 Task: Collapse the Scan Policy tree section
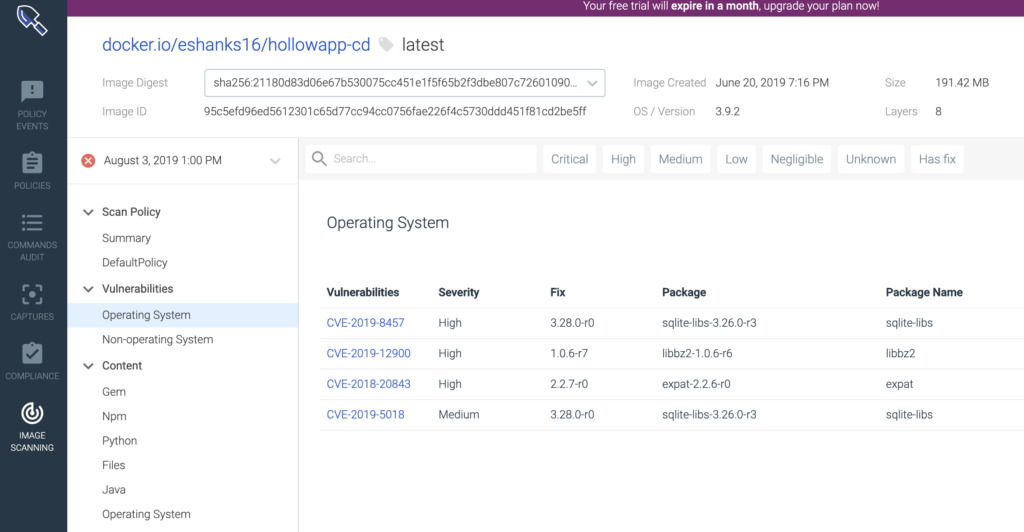click(x=87, y=212)
